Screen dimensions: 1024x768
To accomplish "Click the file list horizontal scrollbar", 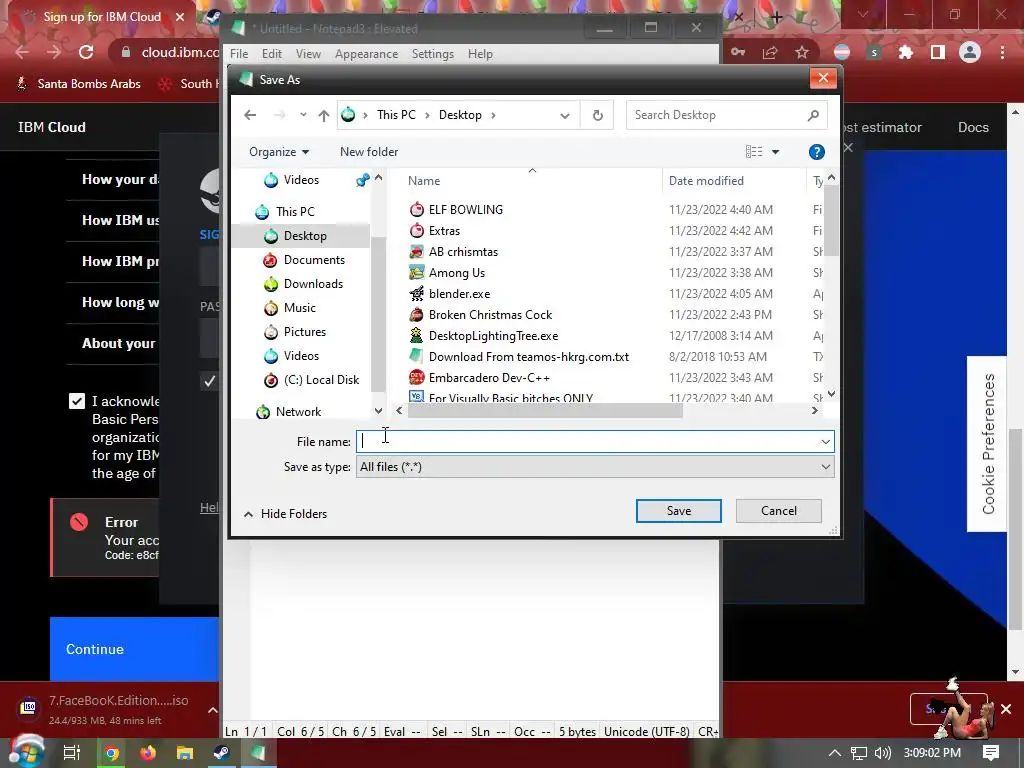I will tap(545, 411).
